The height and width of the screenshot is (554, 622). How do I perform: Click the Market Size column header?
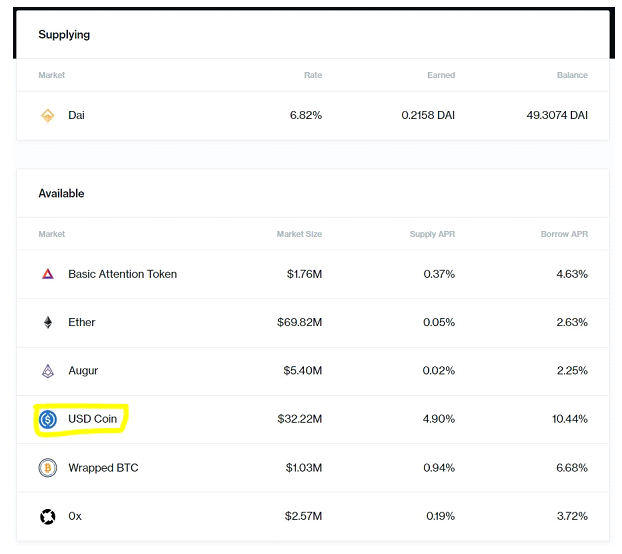(299, 234)
